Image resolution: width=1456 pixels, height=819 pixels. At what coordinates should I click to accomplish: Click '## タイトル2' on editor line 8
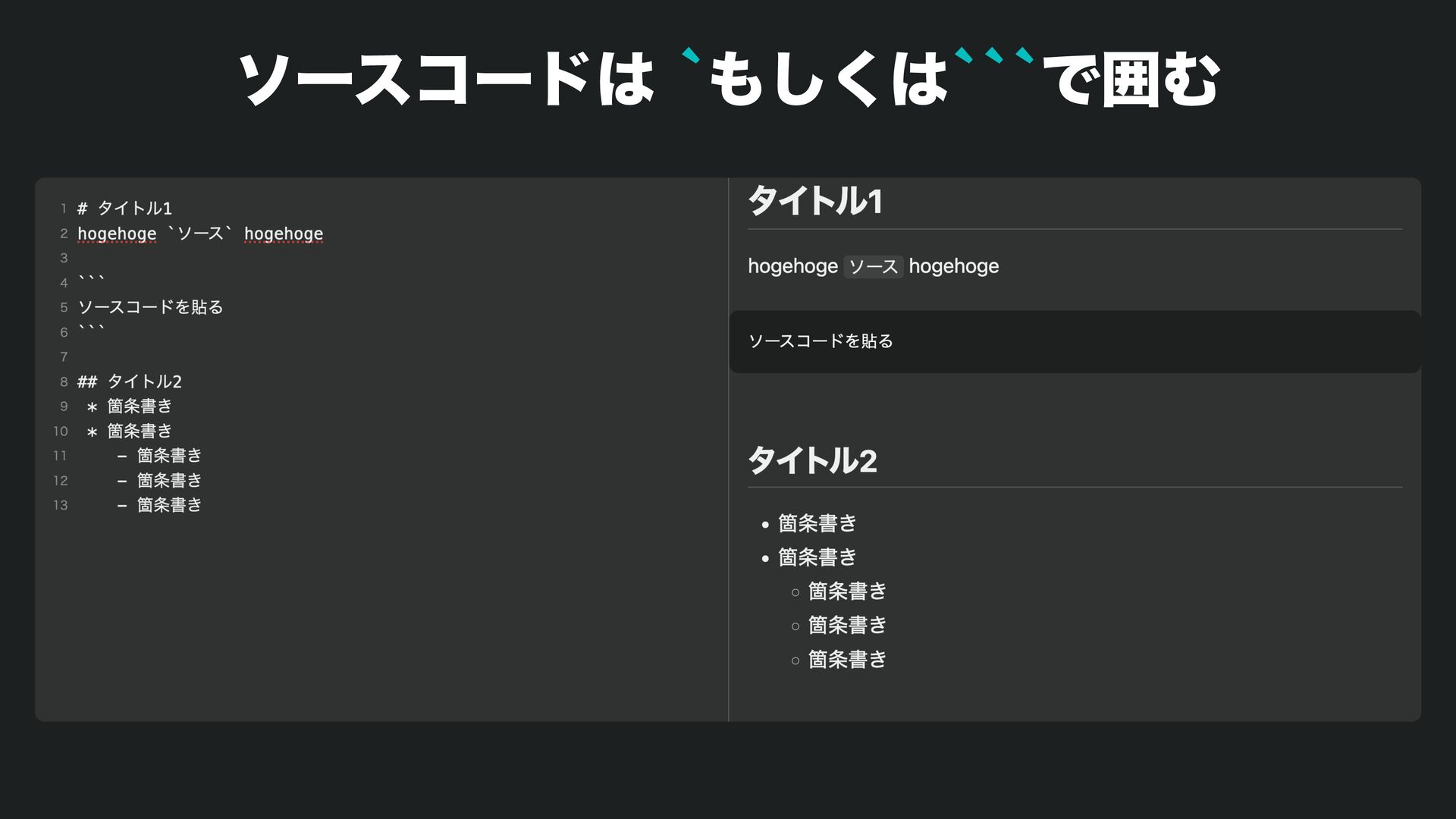coord(130,381)
